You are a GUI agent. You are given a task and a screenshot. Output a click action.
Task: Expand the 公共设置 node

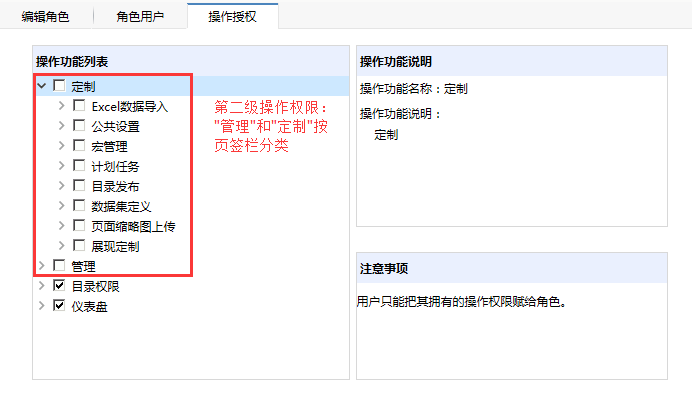[62, 126]
